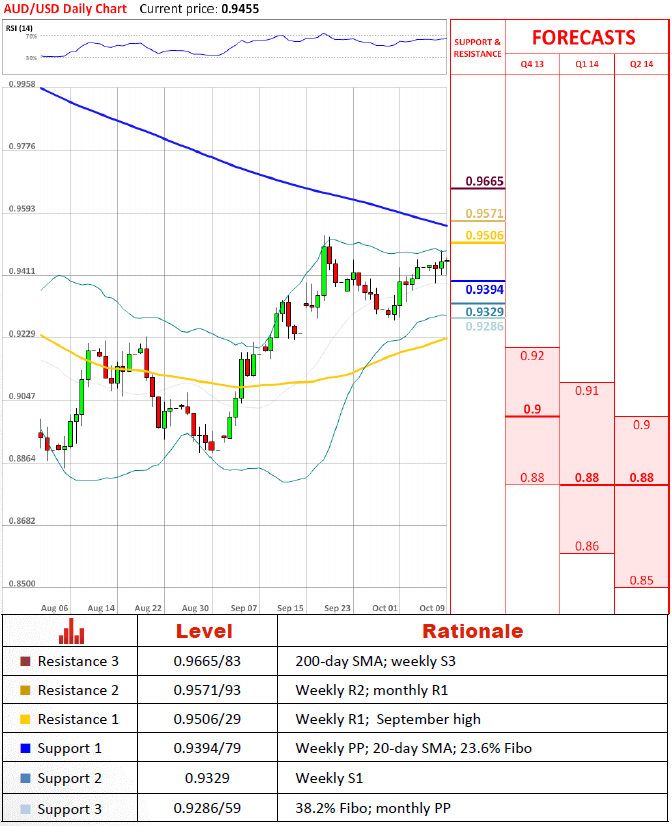The width and height of the screenshot is (672, 826).
Task: Click the 0.9665 resistance level label
Action: tap(485, 182)
